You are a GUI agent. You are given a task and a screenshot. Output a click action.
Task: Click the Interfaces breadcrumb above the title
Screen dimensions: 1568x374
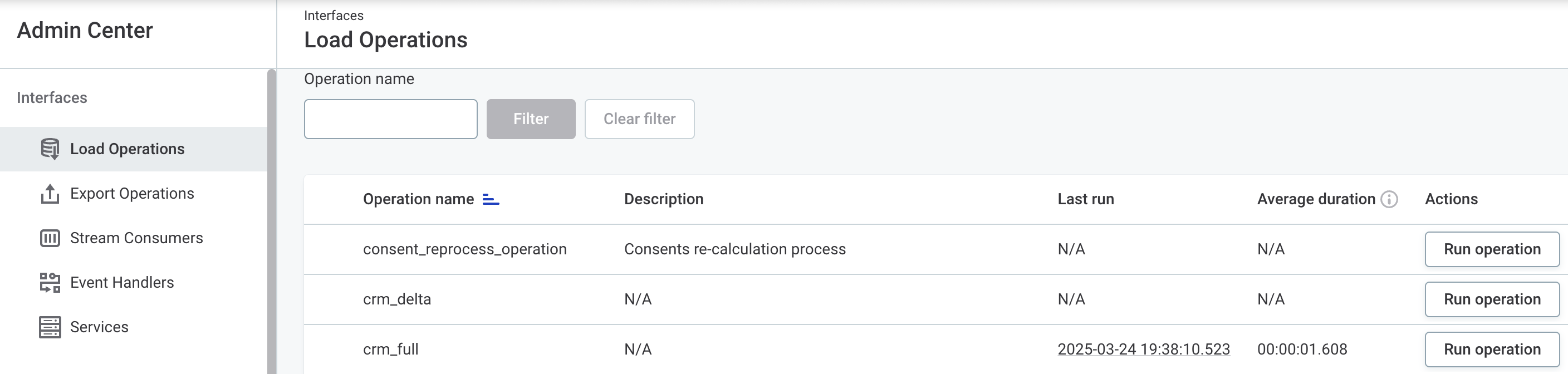(x=334, y=16)
